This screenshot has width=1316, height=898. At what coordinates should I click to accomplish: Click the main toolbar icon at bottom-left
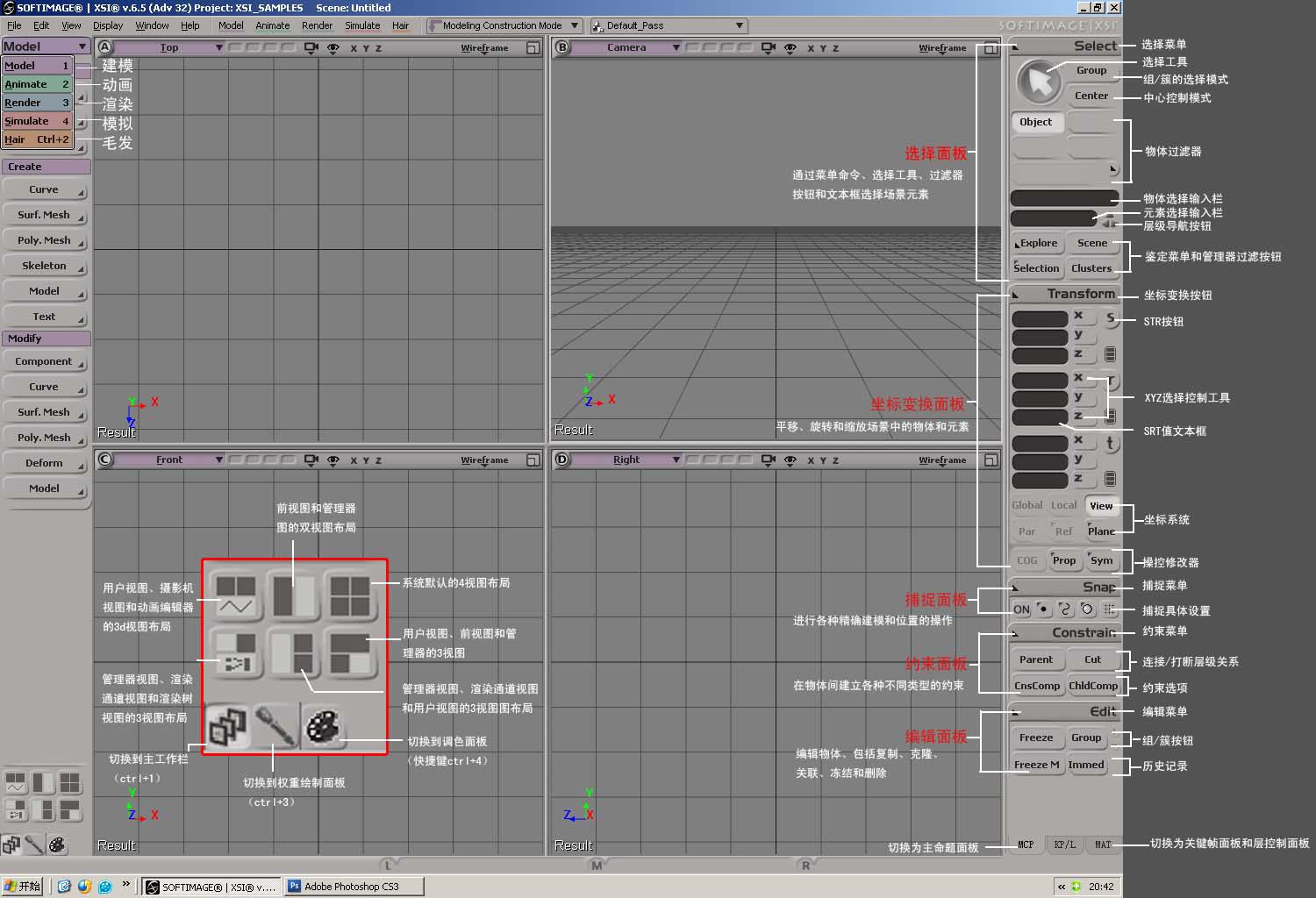click(11, 845)
